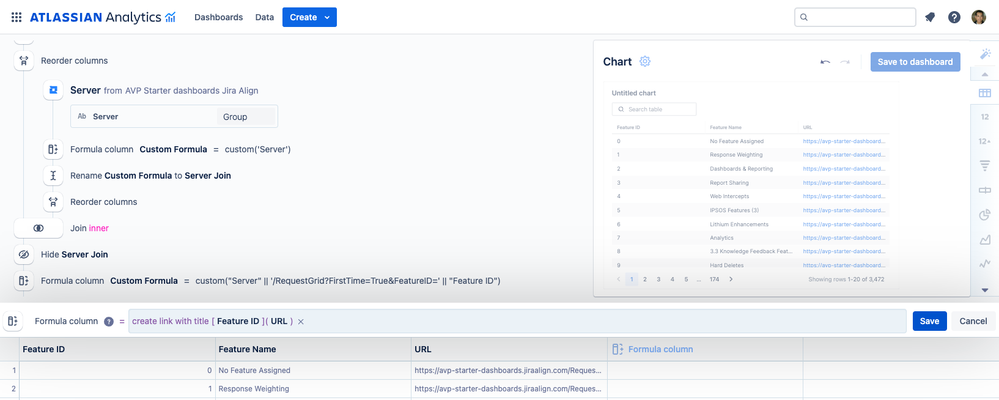Select the single number chart type
The image size is (999, 400).
(x=985, y=117)
